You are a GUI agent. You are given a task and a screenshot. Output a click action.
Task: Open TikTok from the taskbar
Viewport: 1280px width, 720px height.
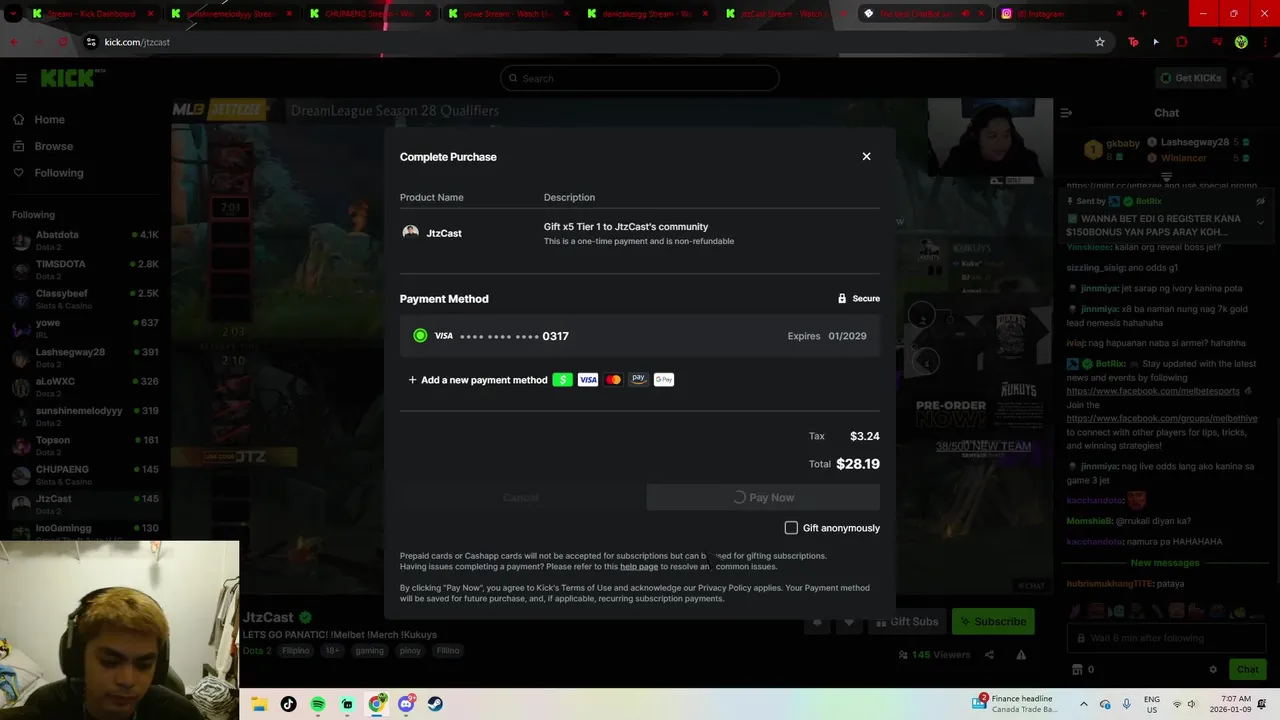[x=288, y=704]
